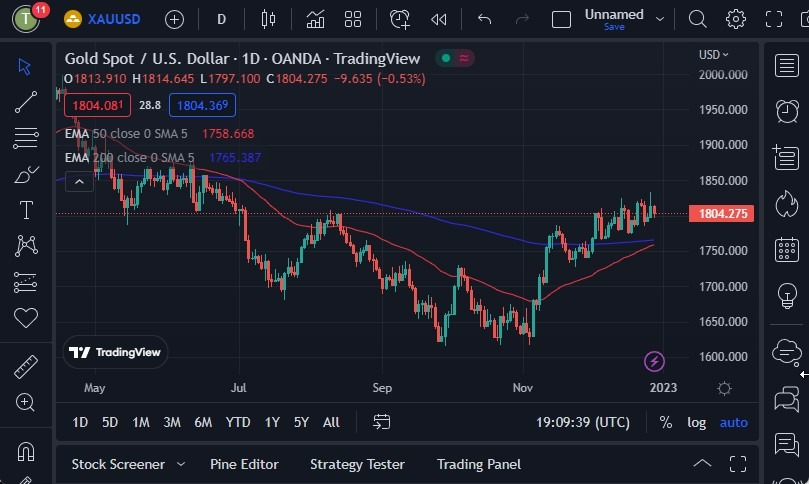
Task: Redo the chart action
Action: click(x=522, y=20)
